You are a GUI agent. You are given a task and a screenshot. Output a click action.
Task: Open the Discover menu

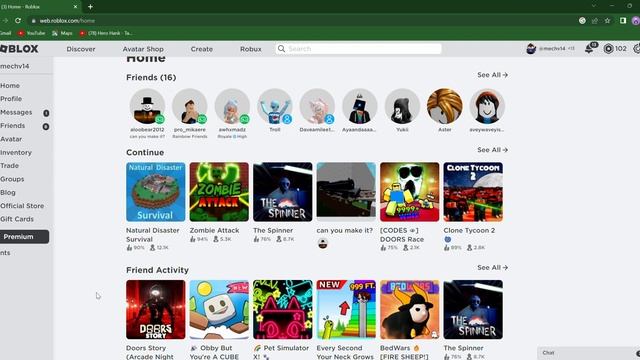(81, 49)
